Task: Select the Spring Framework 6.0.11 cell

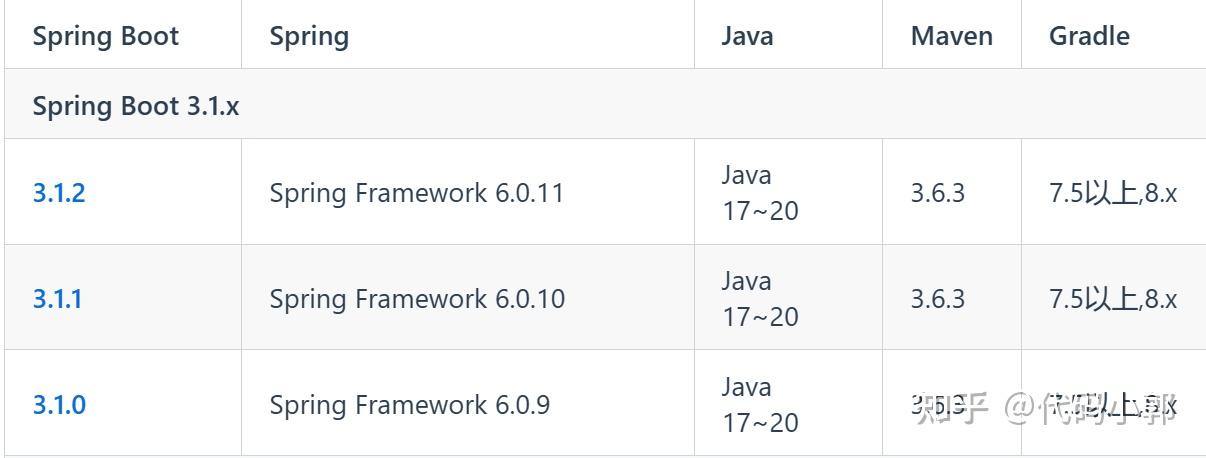Action: pos(416,192)
